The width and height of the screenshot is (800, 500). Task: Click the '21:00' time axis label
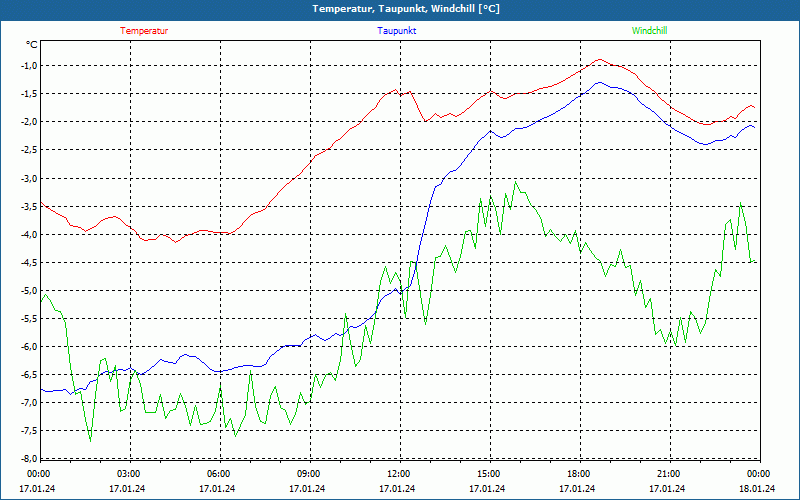(667, 474)
